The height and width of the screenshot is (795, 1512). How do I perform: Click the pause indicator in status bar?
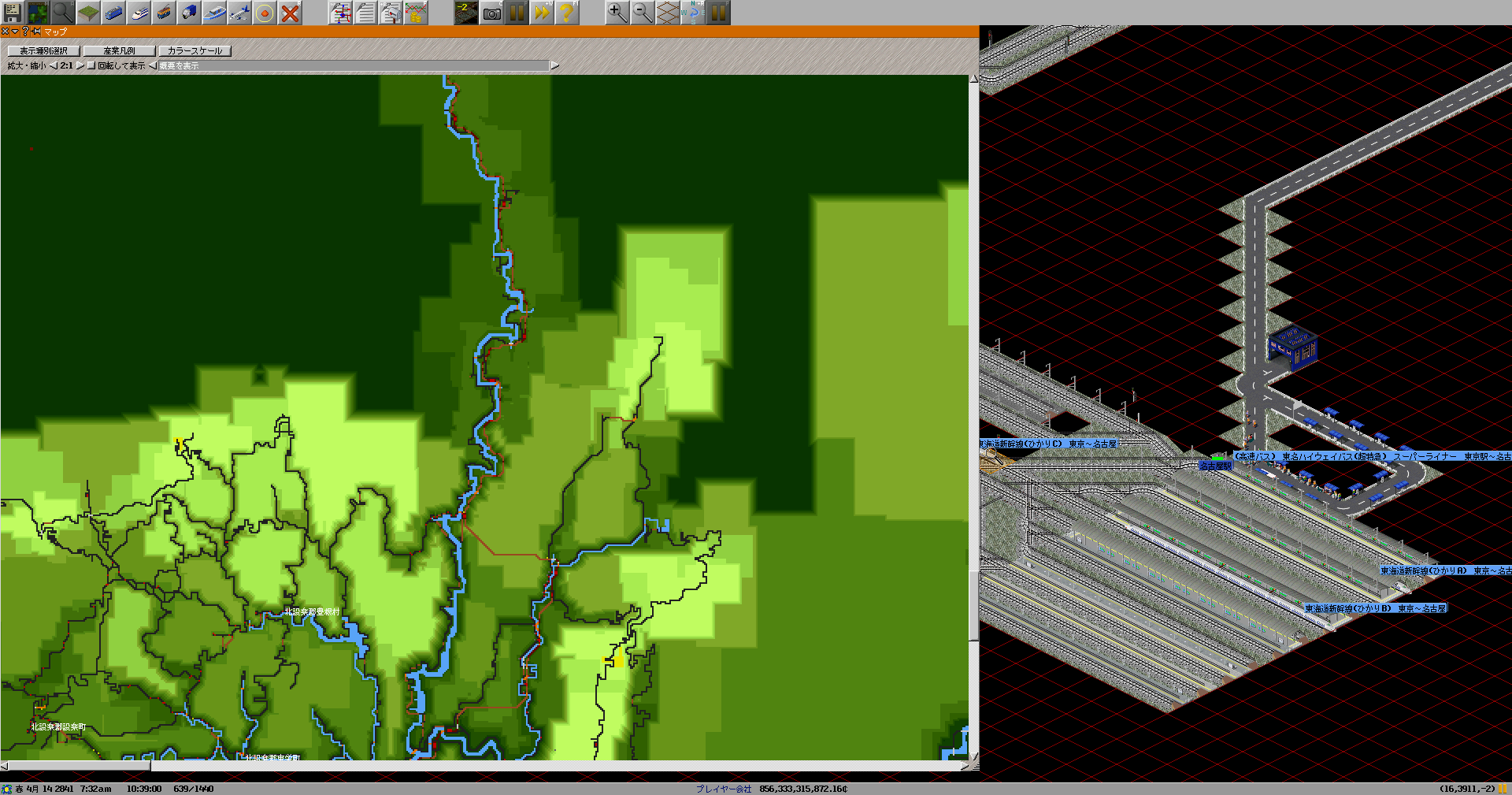tap(1503, 789)
